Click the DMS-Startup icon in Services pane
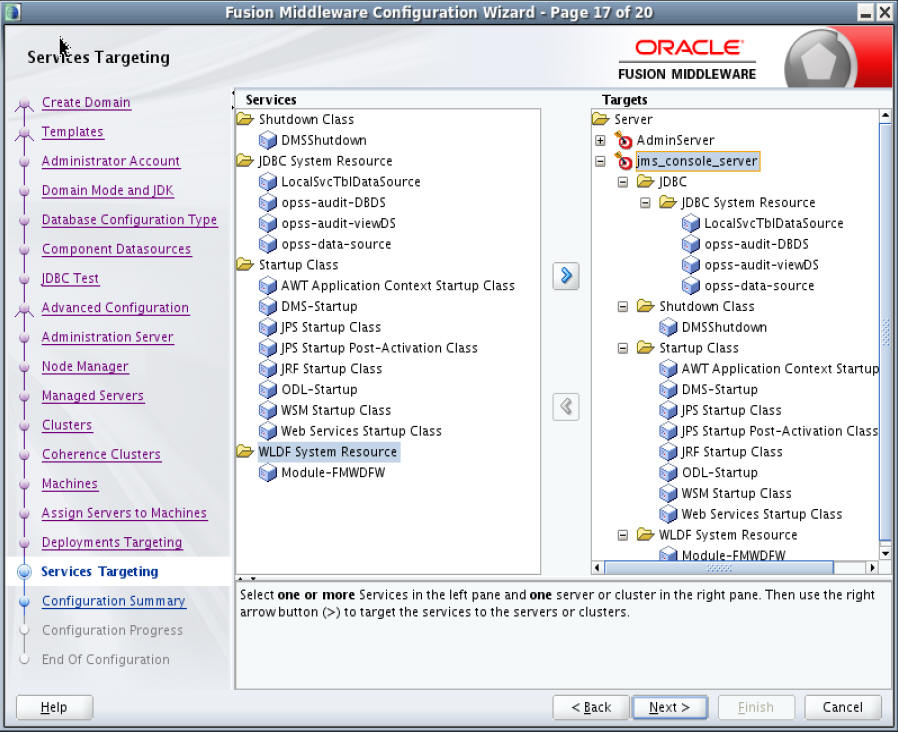The image size is (898, 732). coord(267,306)
